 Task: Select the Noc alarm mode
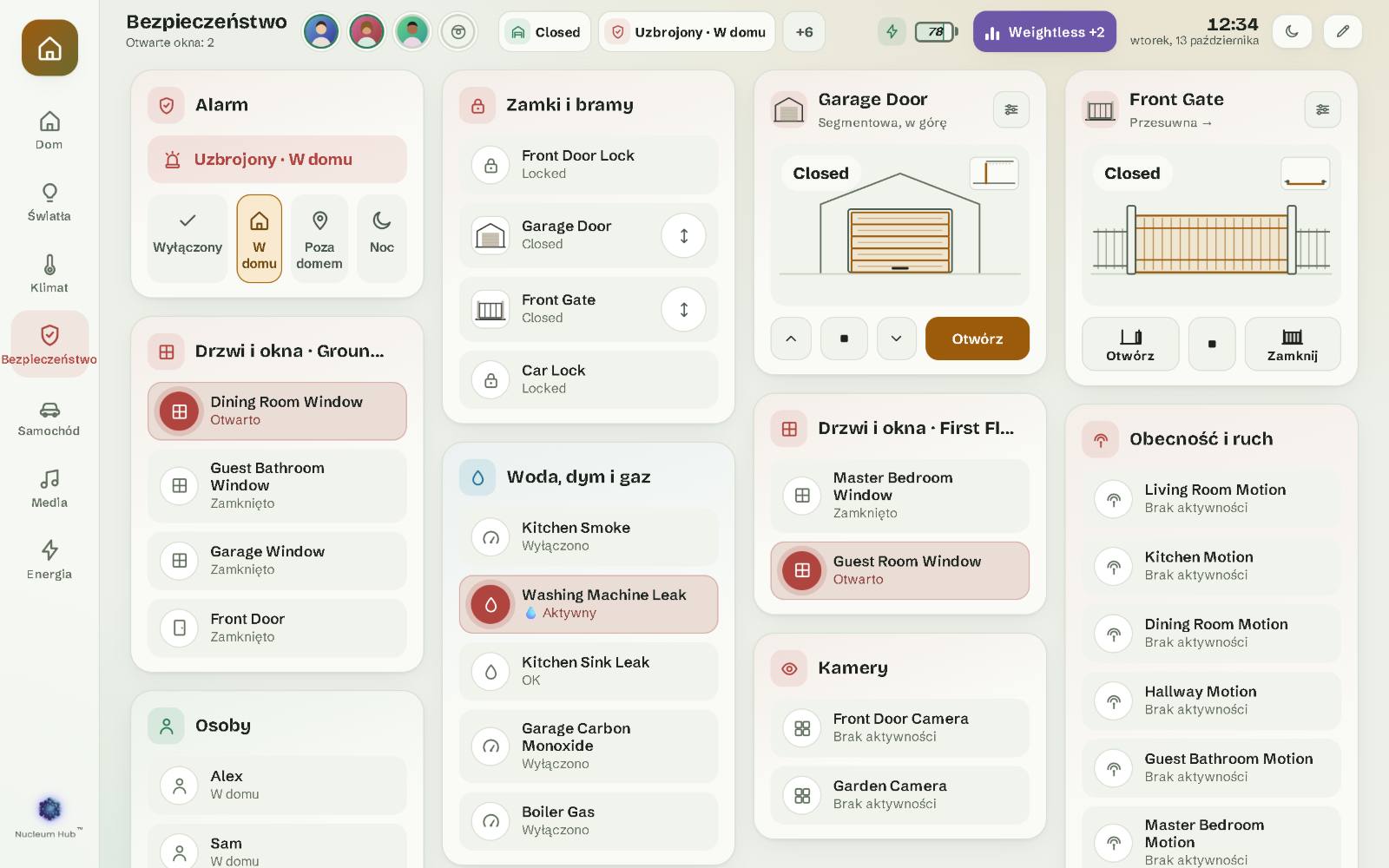tap(382, 239)
